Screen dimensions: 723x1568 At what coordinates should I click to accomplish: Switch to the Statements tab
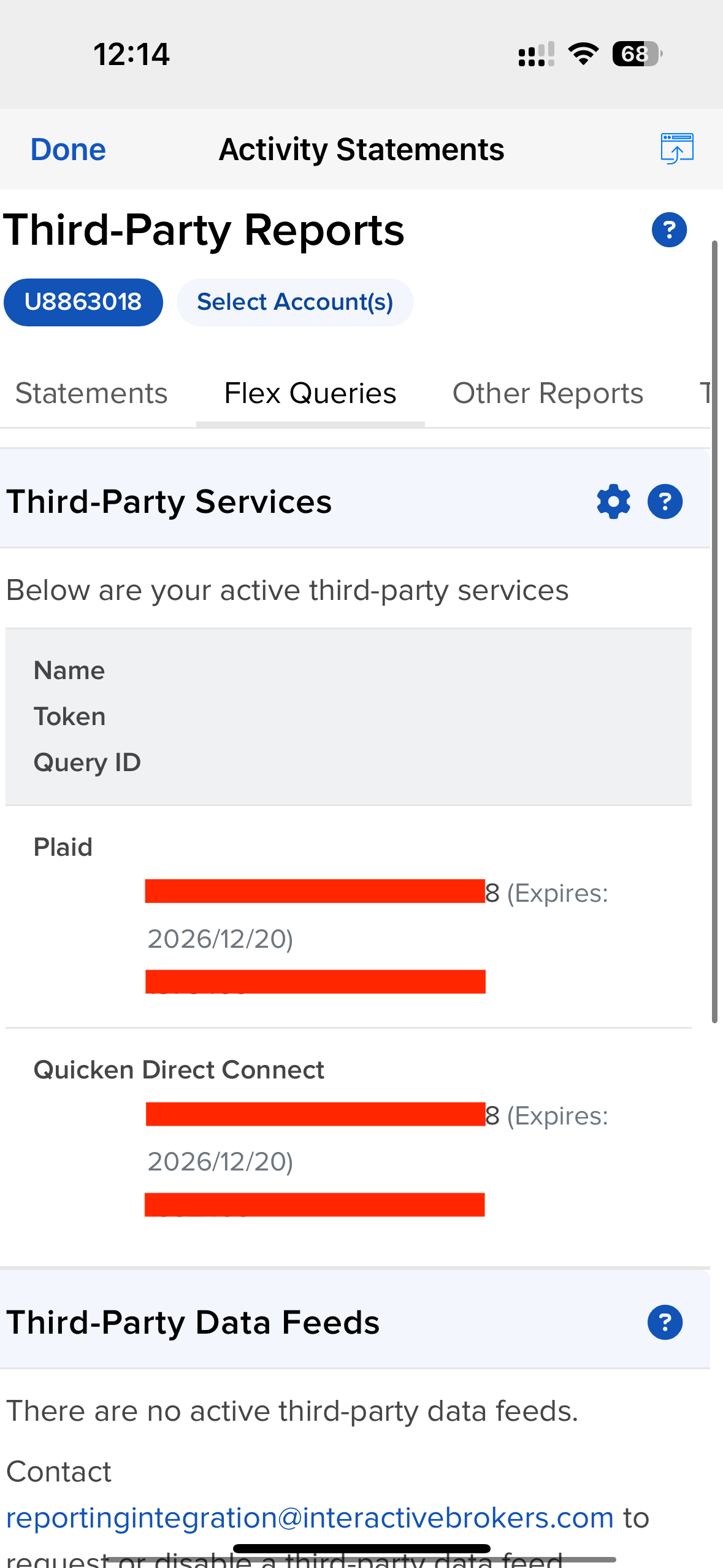coord(91,393)
